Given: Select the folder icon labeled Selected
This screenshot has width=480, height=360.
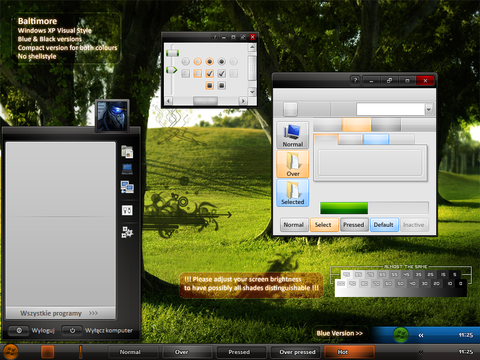Looking at the screenshot, I should point(293,193).
